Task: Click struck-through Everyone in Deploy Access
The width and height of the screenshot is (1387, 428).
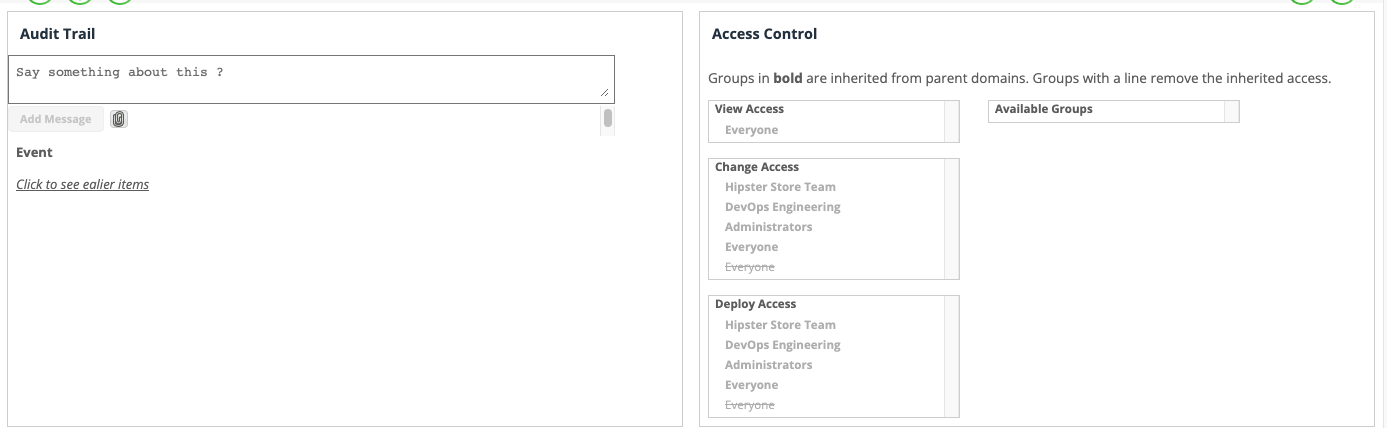Action: click(750, 405)
